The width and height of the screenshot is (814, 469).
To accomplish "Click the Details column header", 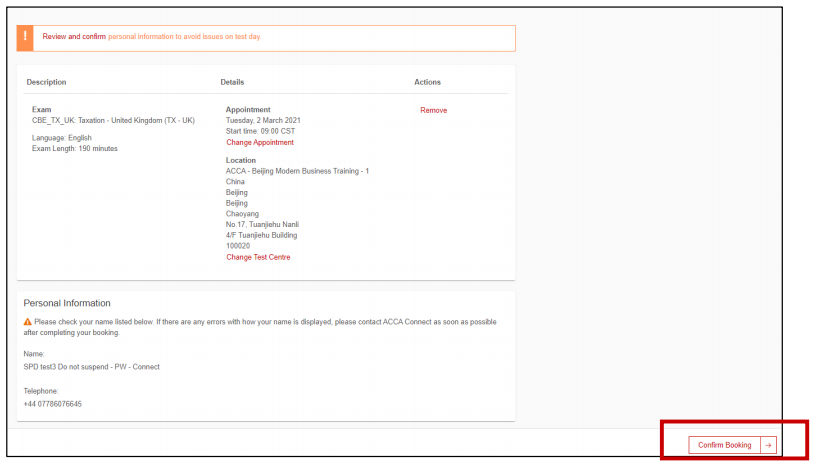I will [x=232, y=82].
